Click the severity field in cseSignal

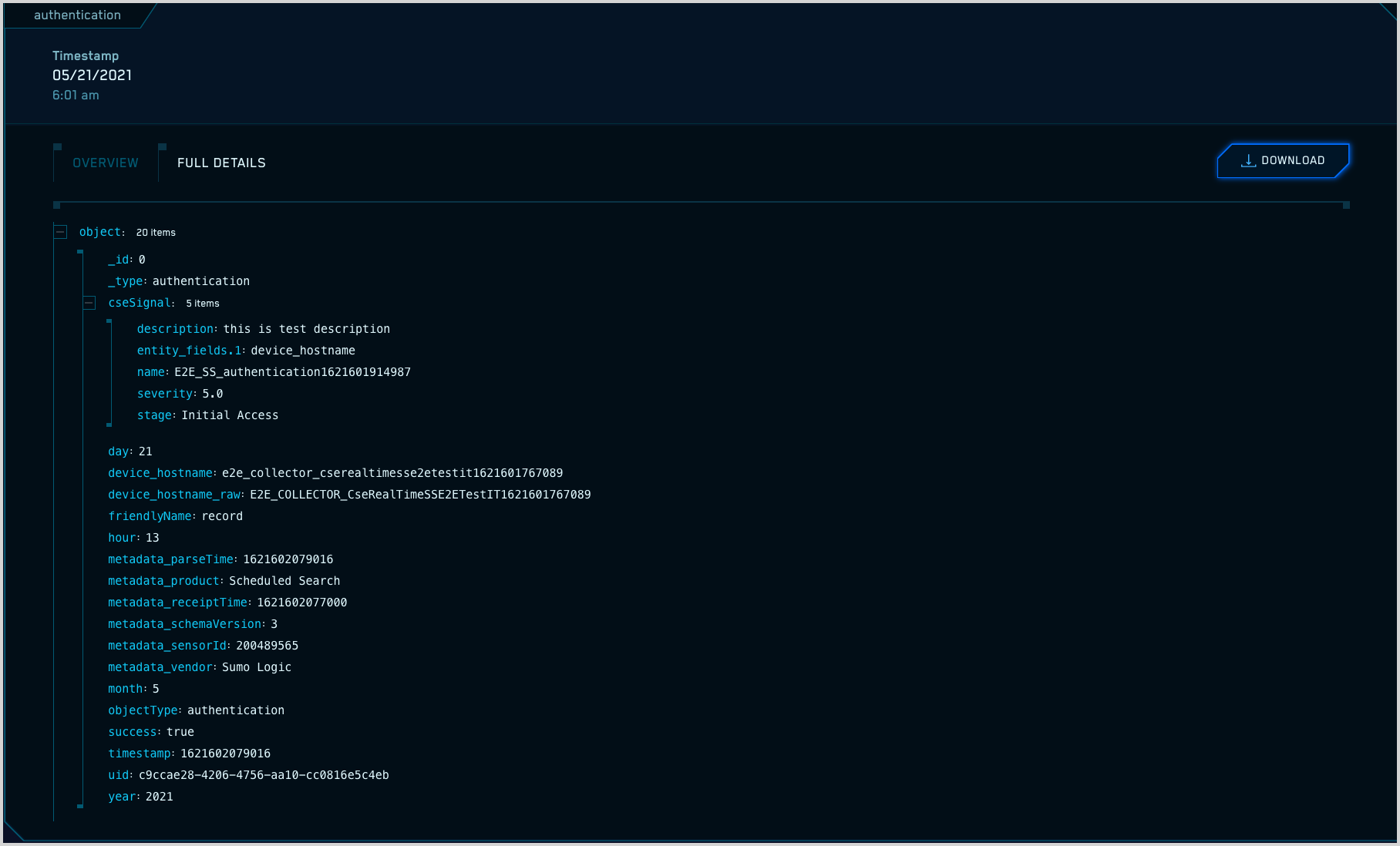164,394
